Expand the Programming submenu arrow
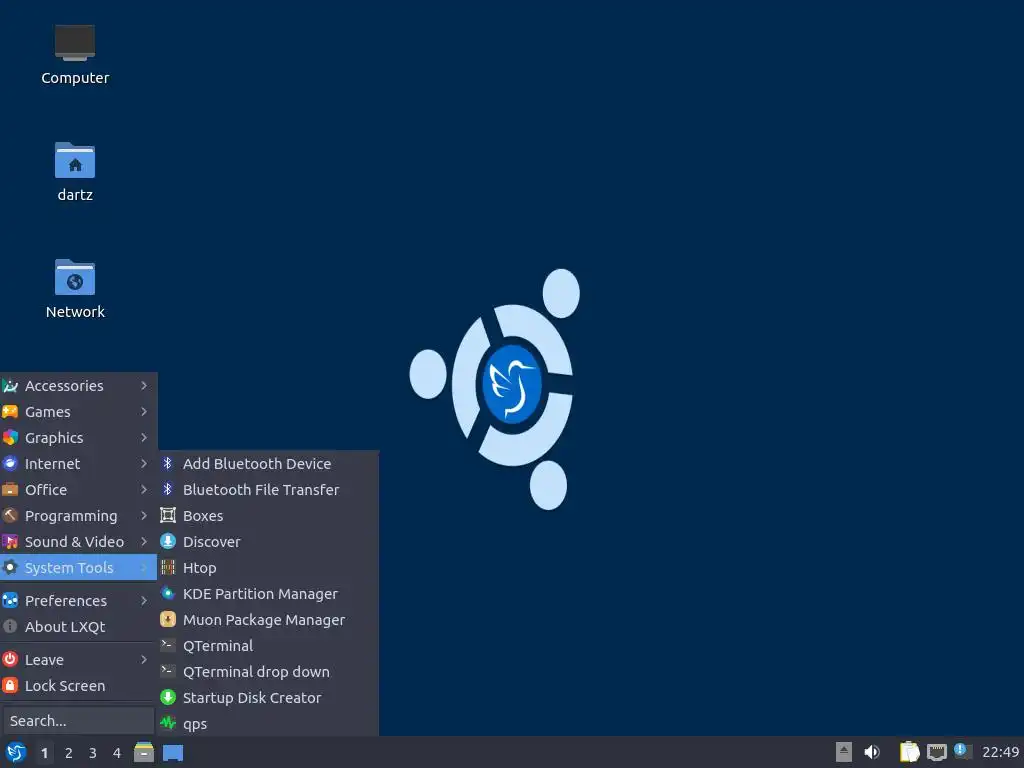This screenshot has height=768, width=1024. tap(144, 516)
